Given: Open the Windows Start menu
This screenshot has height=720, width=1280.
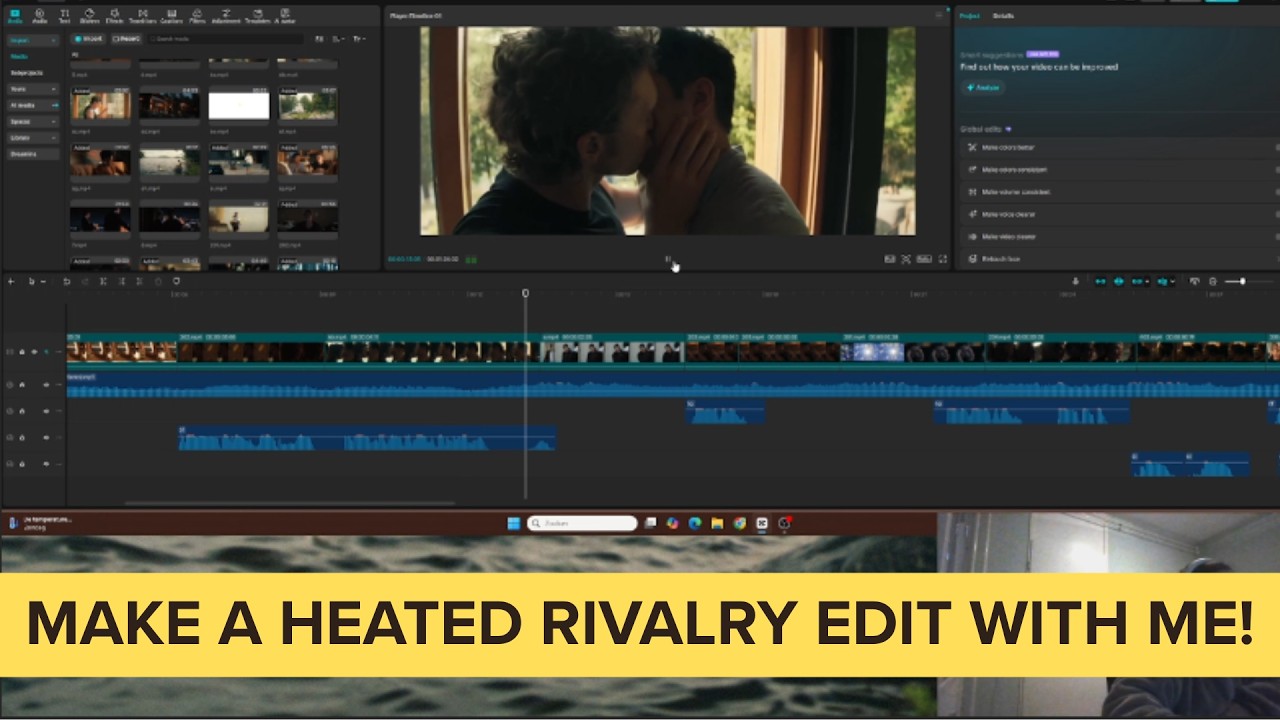Looking at the screenshot, I should (513, 523).
